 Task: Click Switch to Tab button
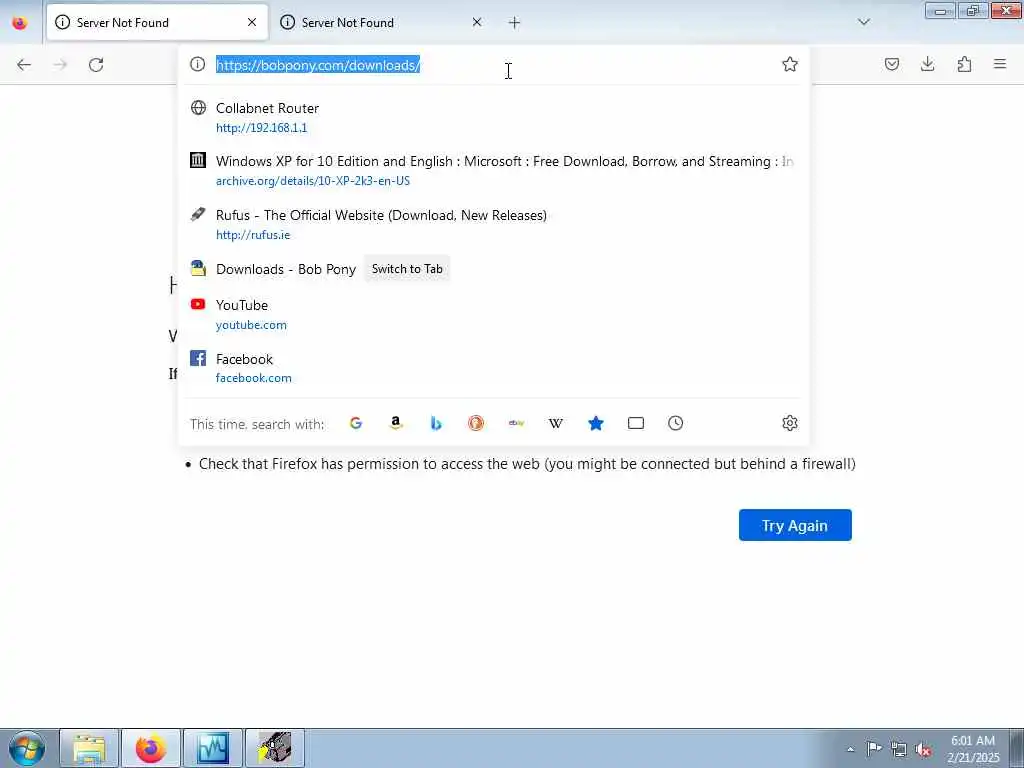click(x=407, y=269)
